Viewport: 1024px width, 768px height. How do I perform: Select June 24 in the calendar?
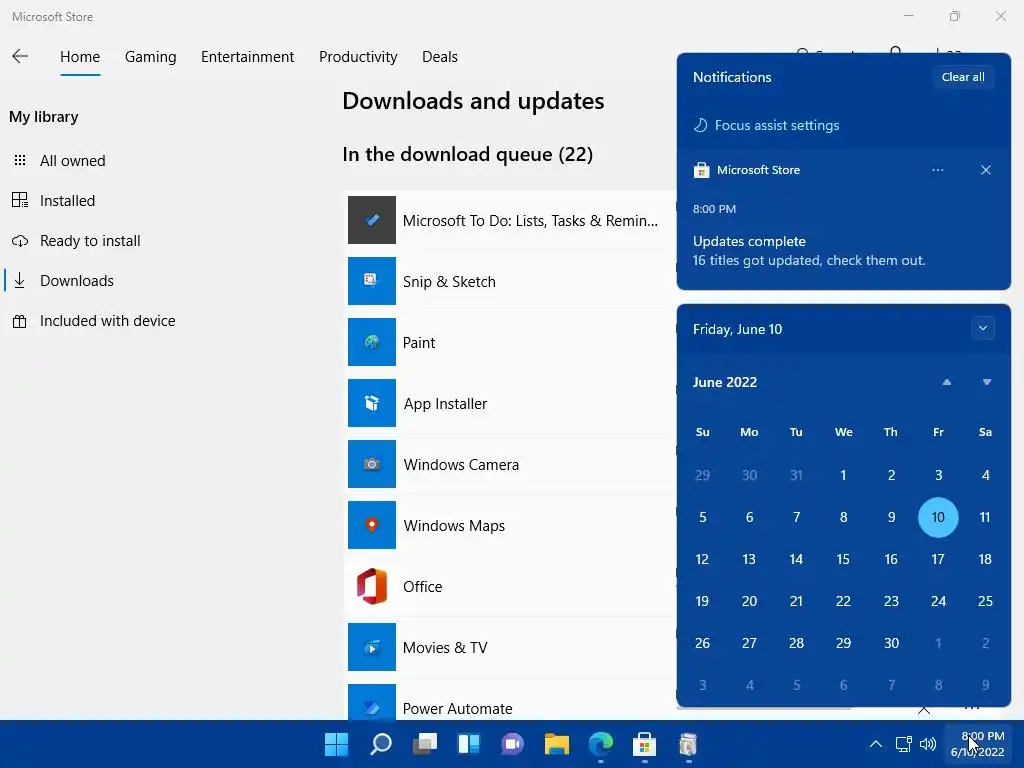[938, 601]
